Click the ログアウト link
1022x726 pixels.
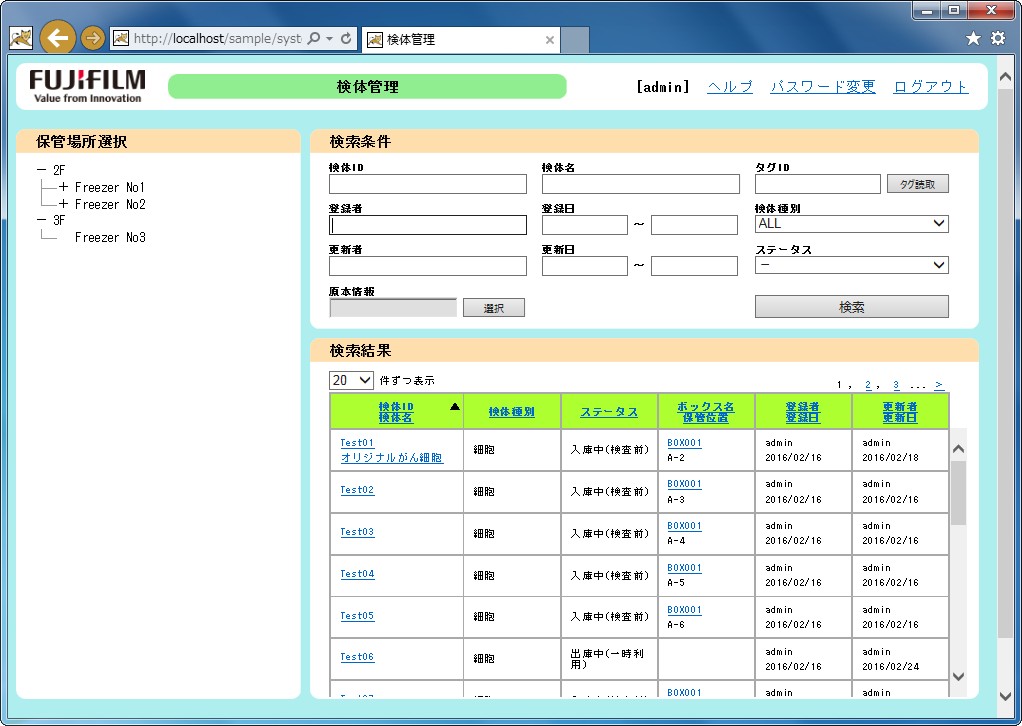pos(930,87)
